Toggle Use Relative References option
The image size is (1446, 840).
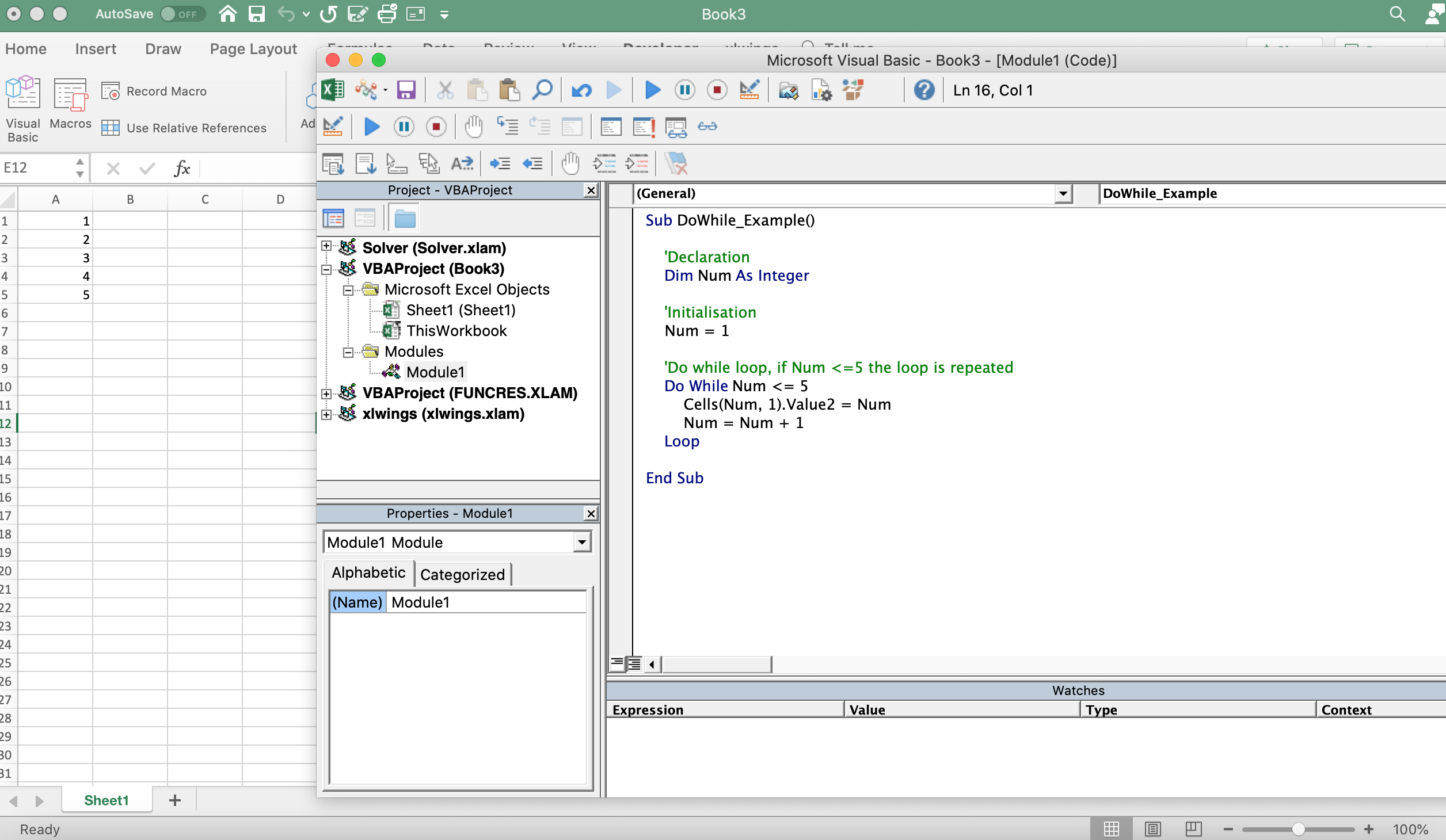click(x=184, y=128)
